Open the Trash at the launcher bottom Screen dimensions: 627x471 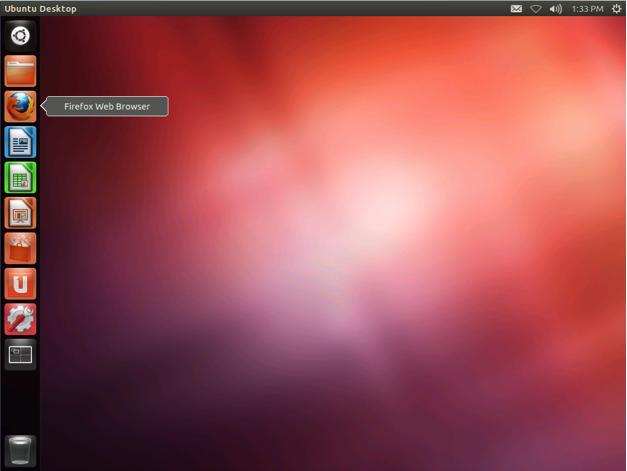20,451
